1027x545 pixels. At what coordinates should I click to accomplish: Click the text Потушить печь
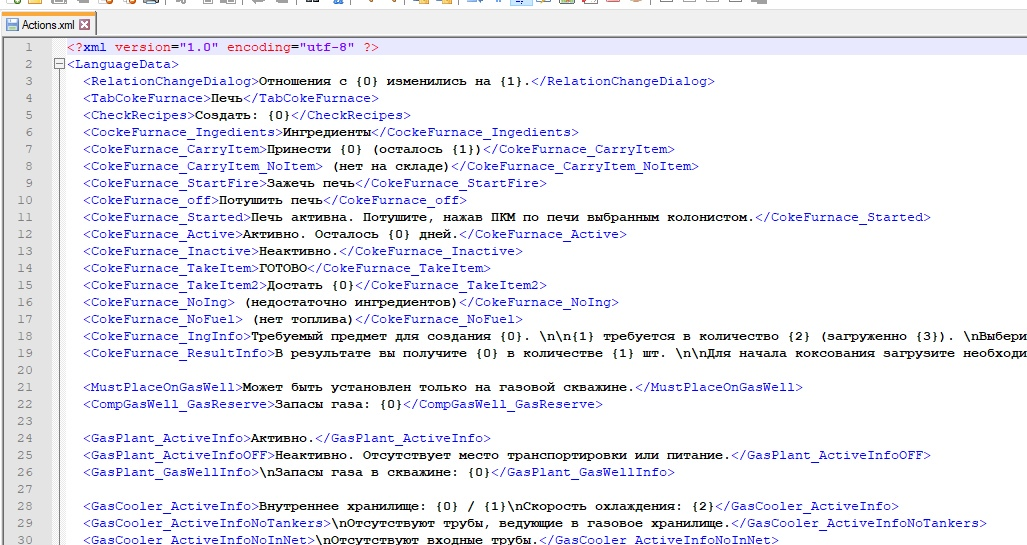pos(271,200)
